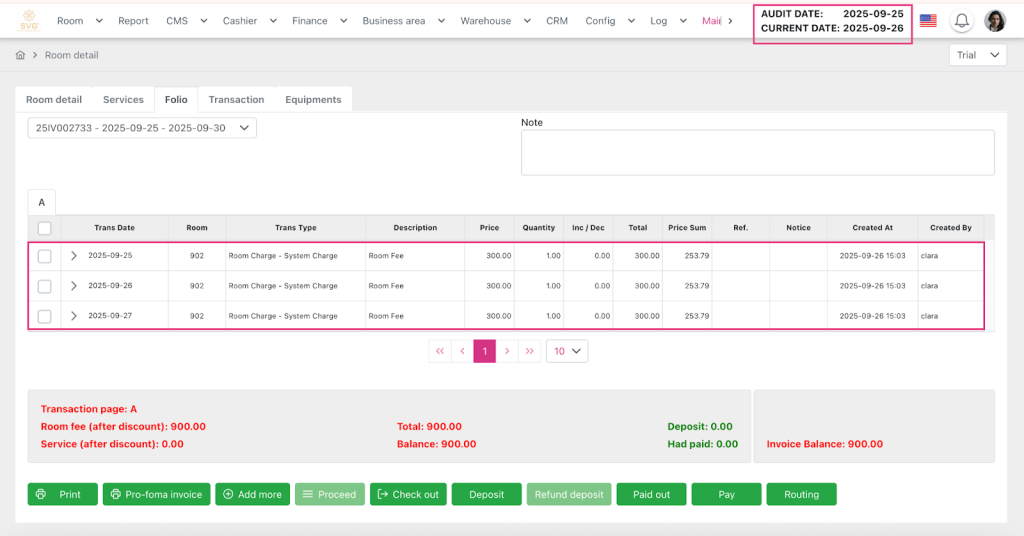Viewport: 1024px width, 536px height.
Task: Open the Cashier menu
Action: [x=247, y=21]
